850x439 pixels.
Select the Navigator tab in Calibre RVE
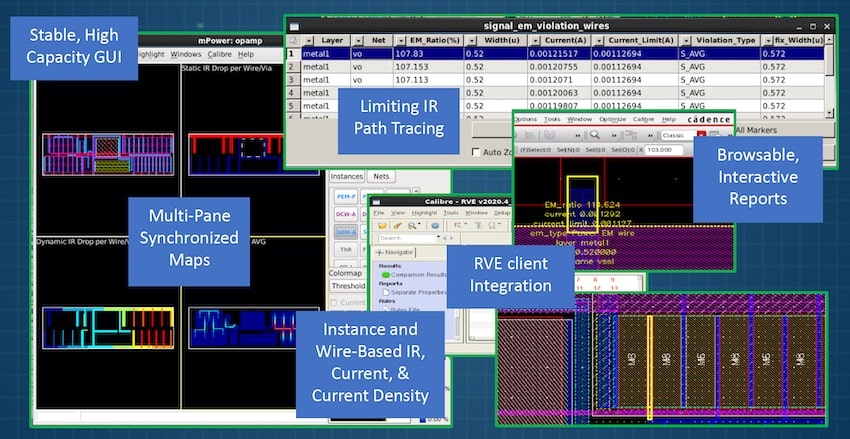point(394,253)
